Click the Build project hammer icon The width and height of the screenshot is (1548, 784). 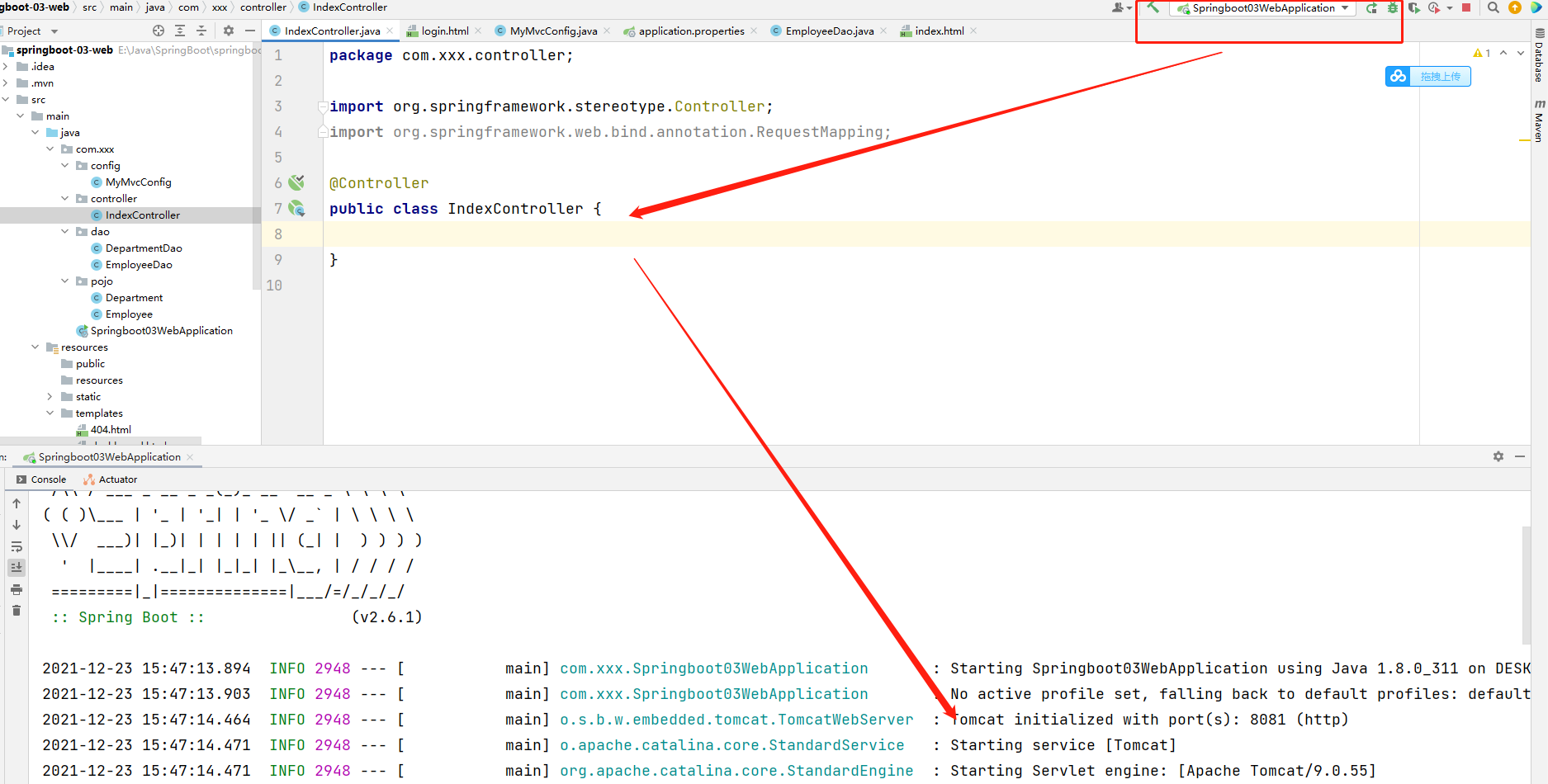tap(1153, 7)
